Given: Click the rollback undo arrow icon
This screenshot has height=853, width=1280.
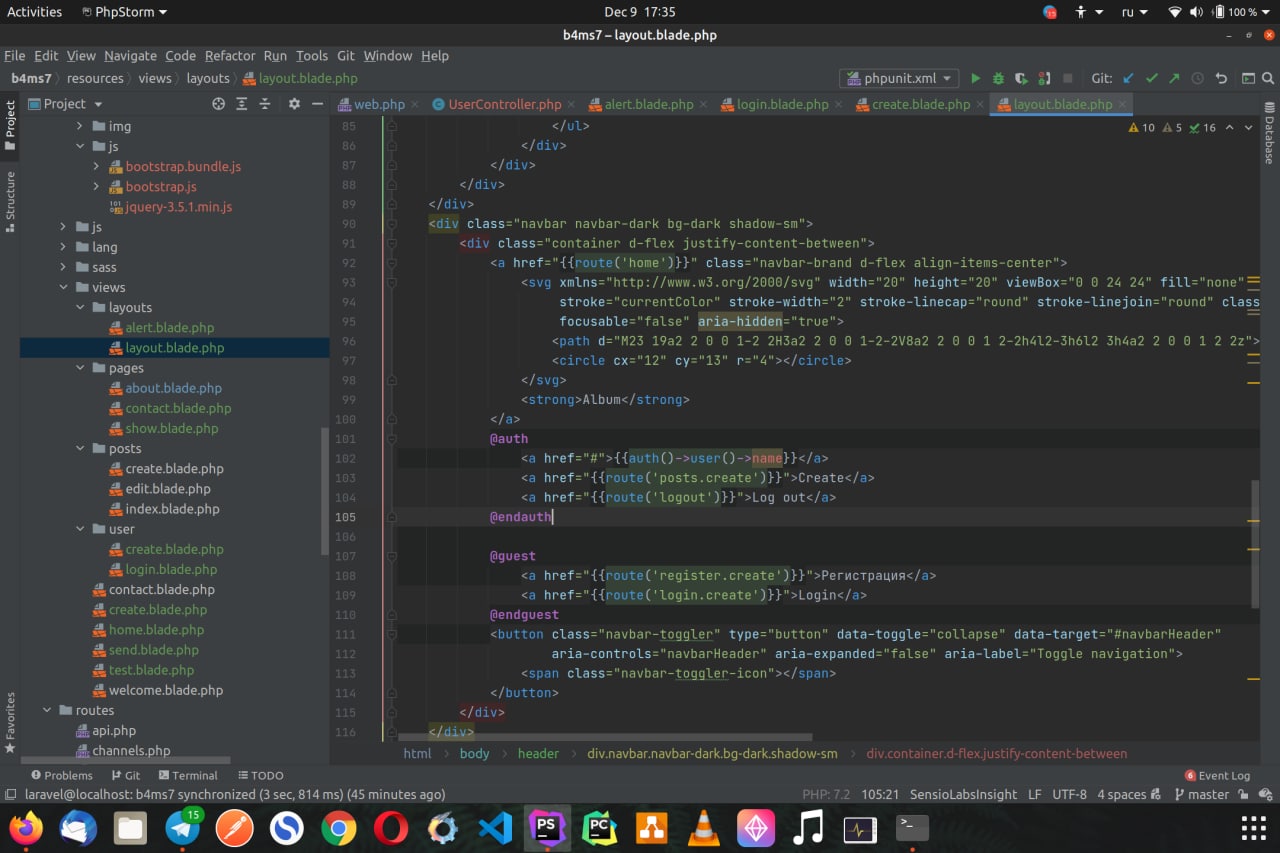Looking at the screenshot, I should click(1221, 78).
